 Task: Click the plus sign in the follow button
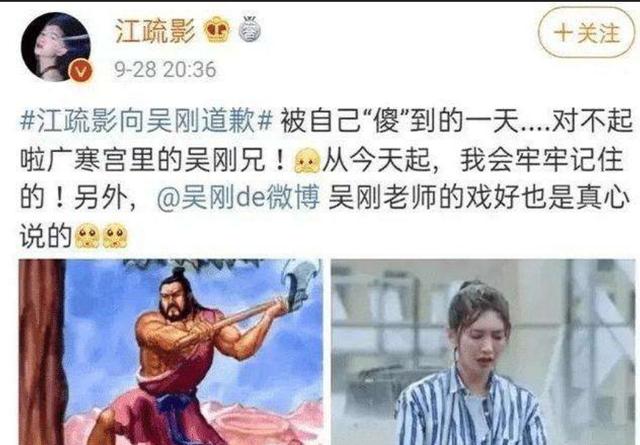click(563, 33)
